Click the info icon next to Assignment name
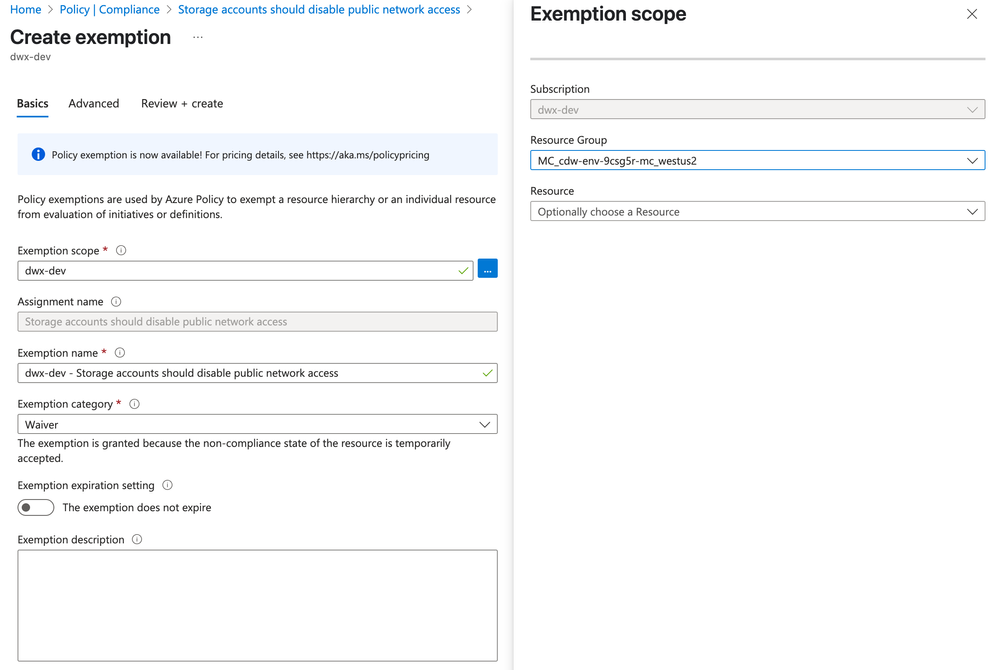Screen dimensions: 998x670 point(116,302)
